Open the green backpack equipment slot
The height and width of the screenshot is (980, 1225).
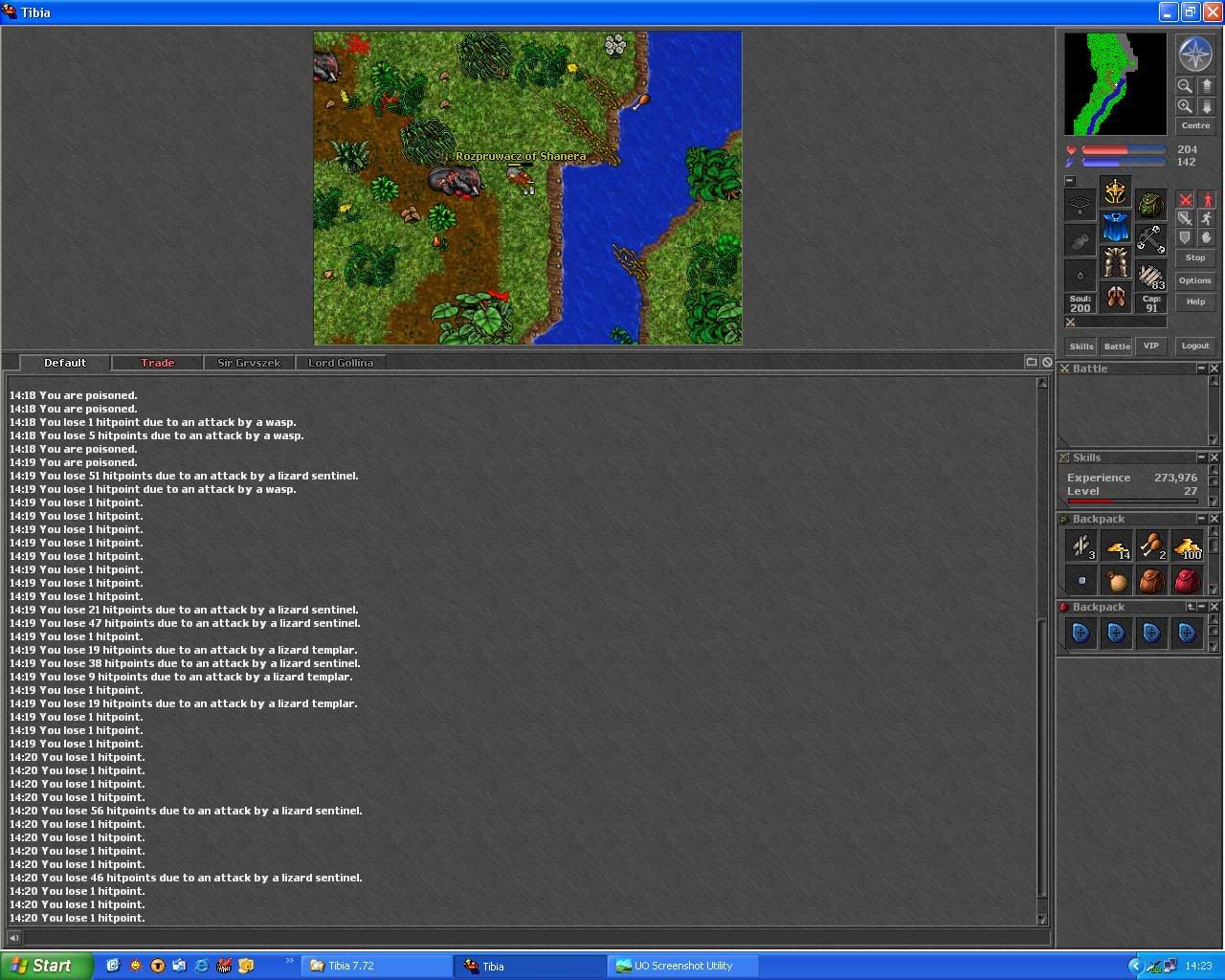click(1150, 205)
